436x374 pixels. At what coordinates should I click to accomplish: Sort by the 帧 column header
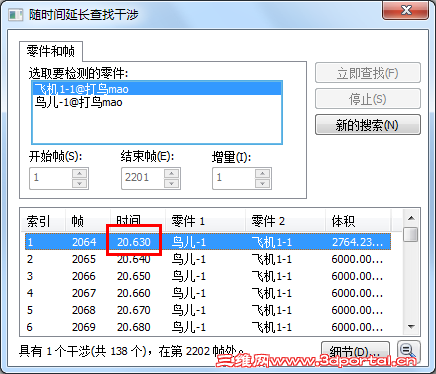coord(88,220)
